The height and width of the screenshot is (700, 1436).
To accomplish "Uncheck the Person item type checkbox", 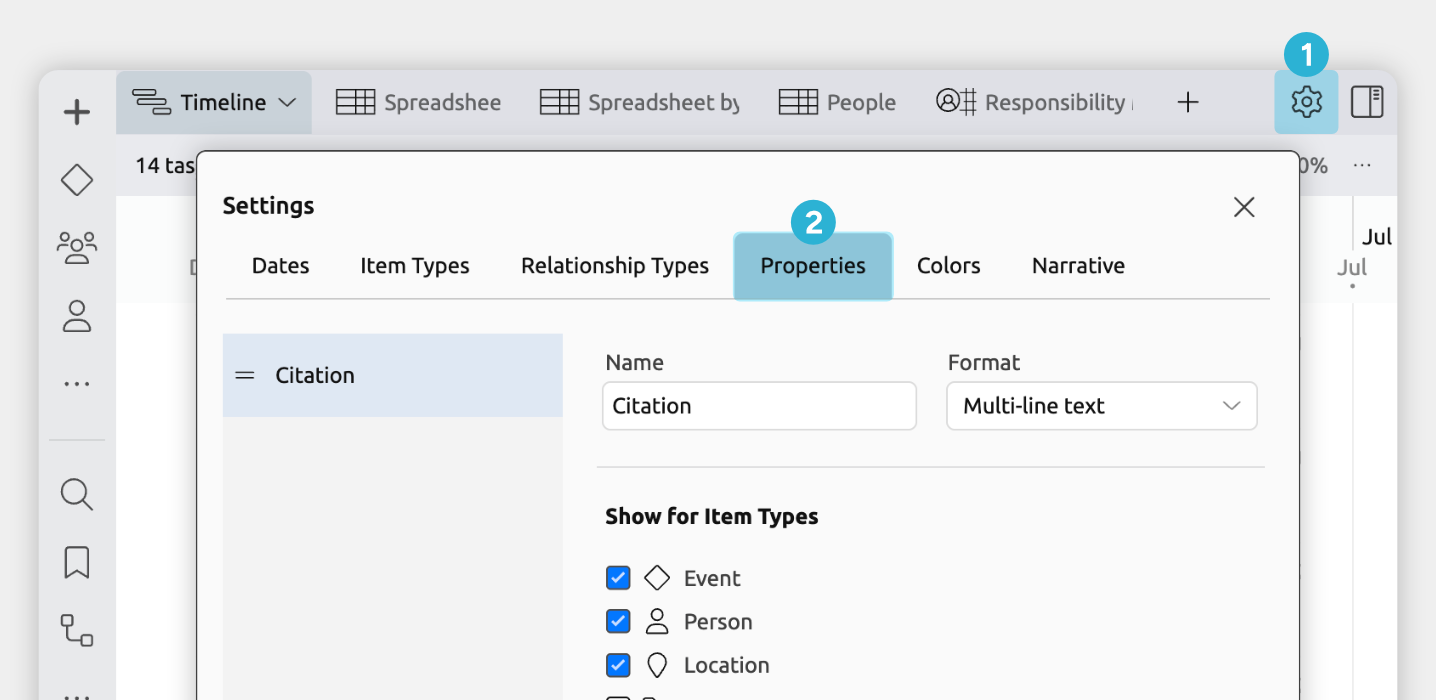I will 618,621.
